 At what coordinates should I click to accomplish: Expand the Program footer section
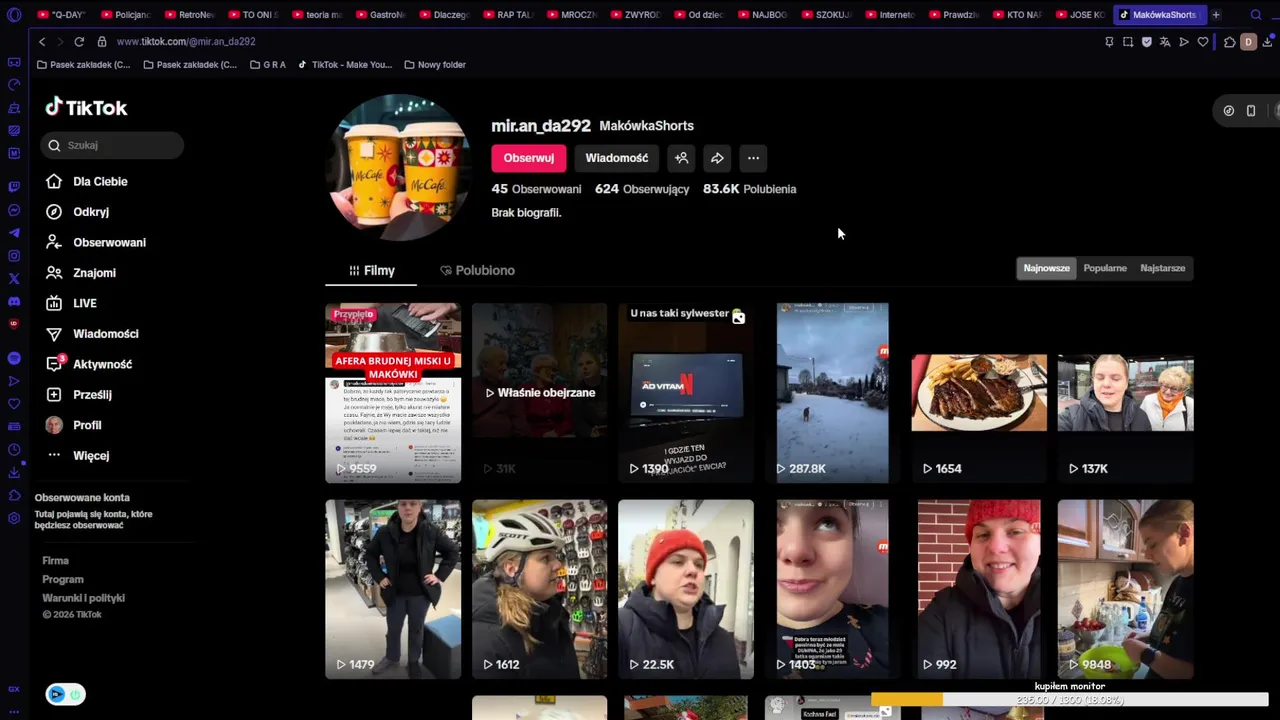click(63, 579)
